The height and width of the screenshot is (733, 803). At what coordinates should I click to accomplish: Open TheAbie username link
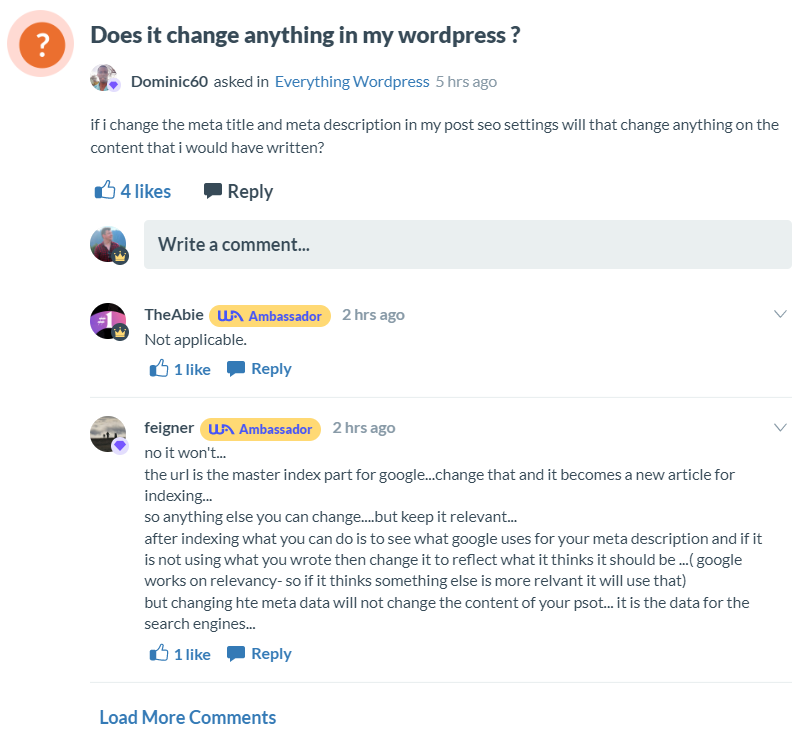(174, 315)
